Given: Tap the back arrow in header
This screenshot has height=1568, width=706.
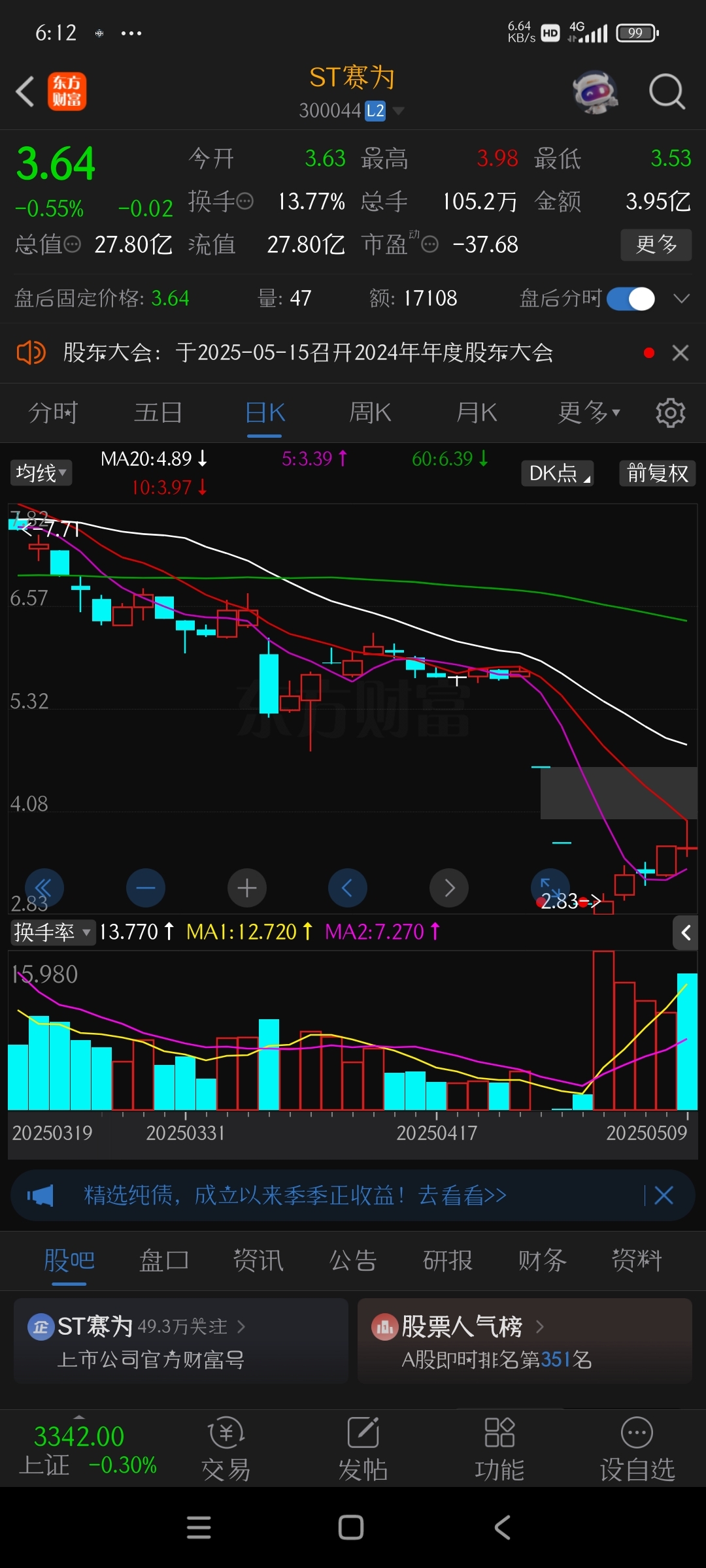Looking at the screenshot, I should (25, 91).
